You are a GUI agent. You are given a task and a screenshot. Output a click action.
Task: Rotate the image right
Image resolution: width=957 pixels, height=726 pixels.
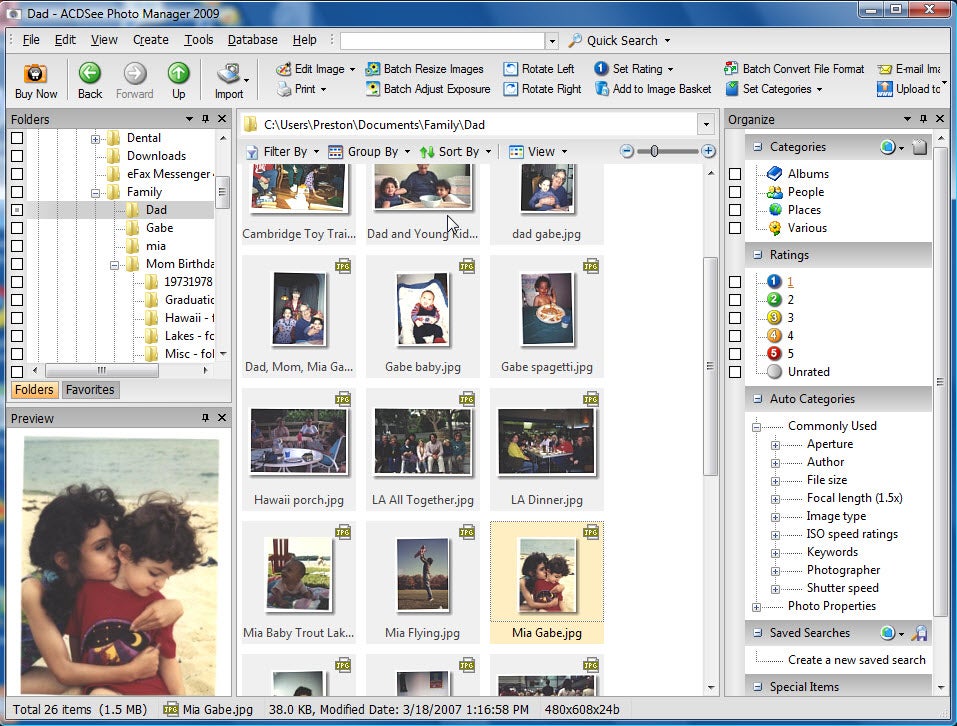[x=543, y=89]
